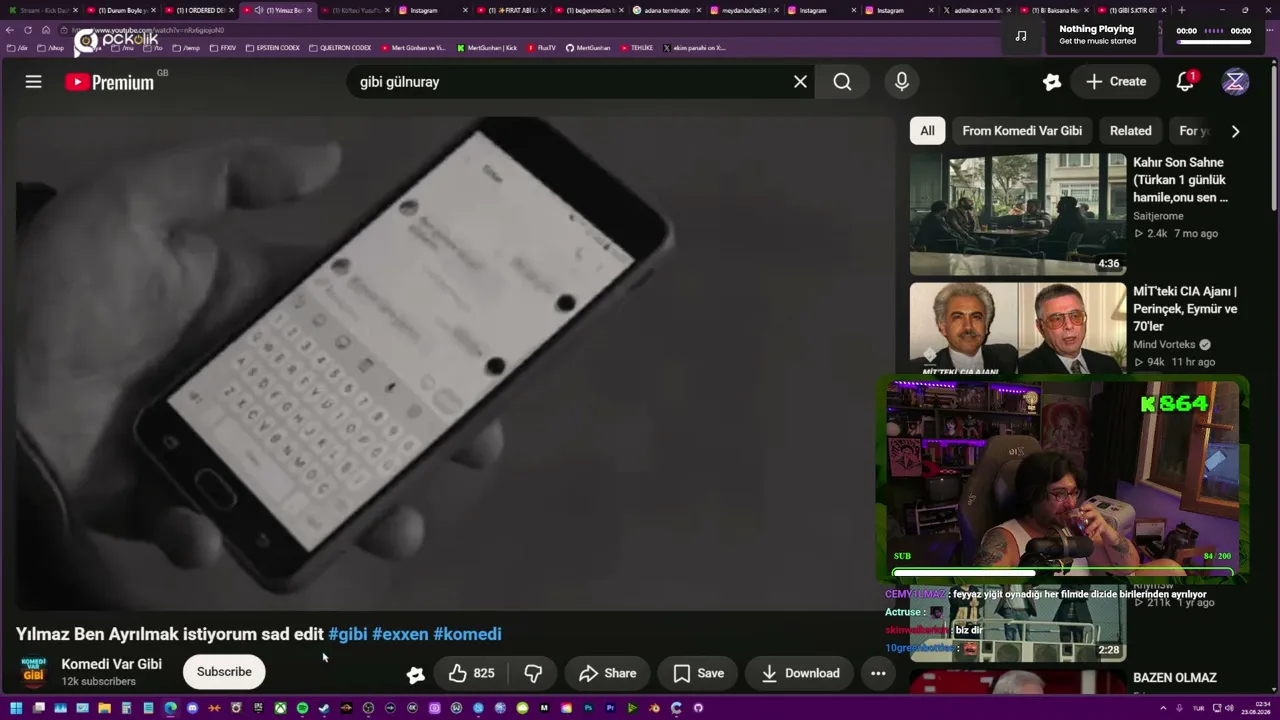Open the 'QUELTRON CODEX' bookmark
1280x720 pixels.
(x=341, y=48)
